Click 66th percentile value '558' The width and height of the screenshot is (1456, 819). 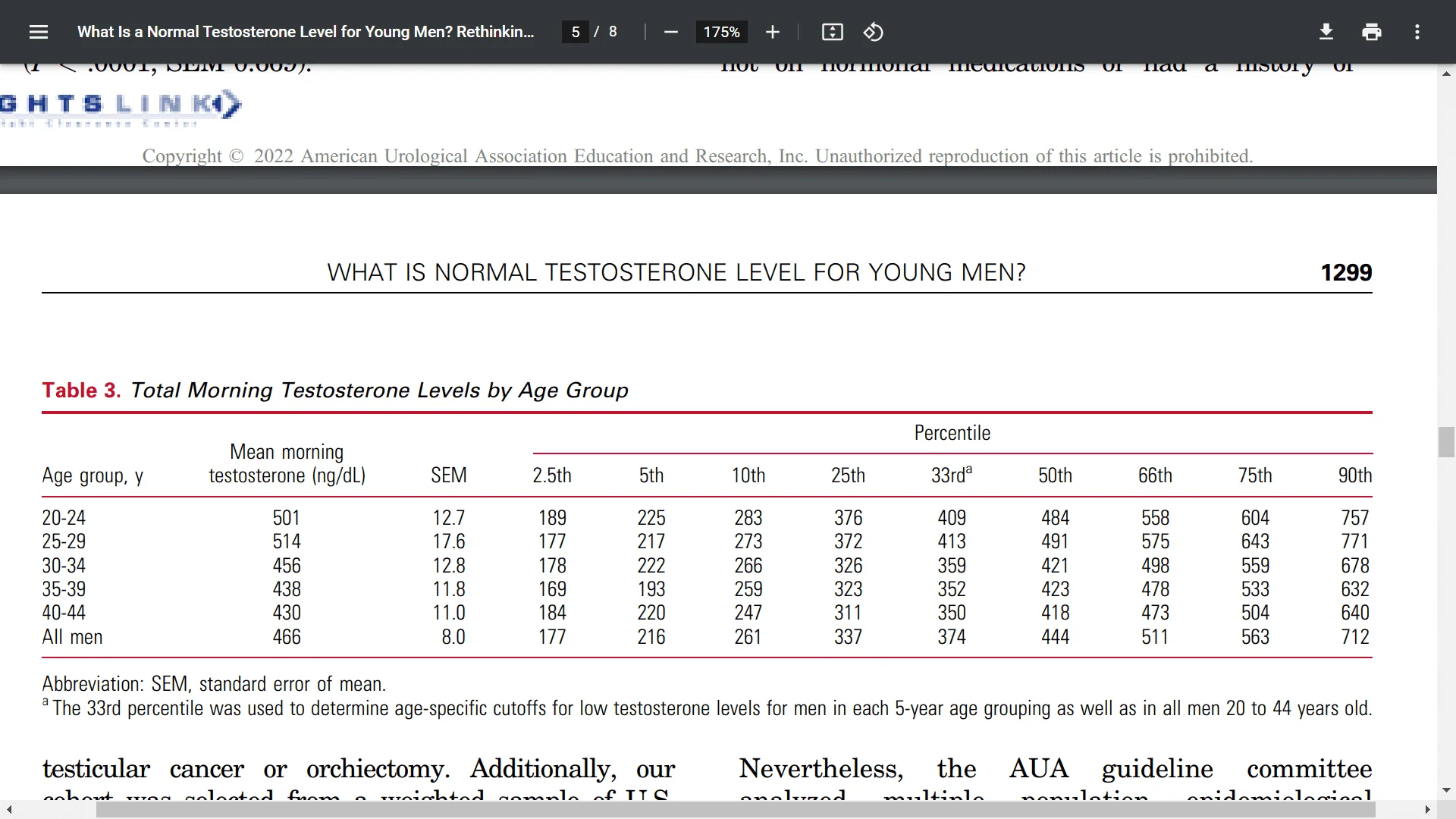1155,518
